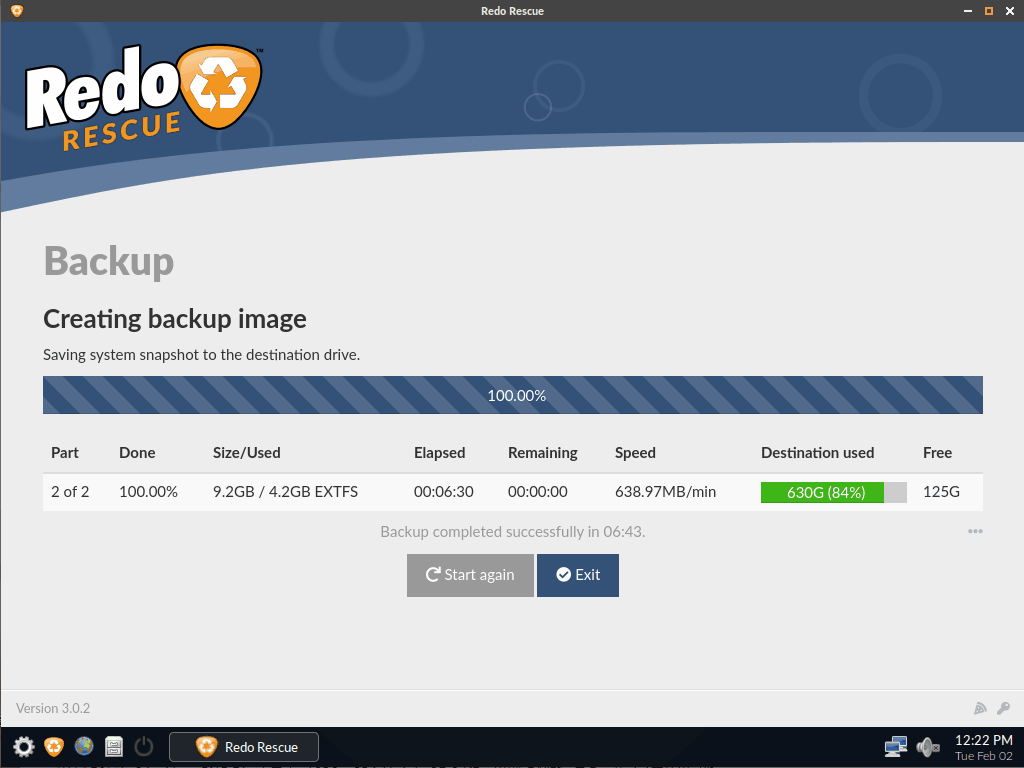1024x768 pixels.
Task: Click the '00:00:00' remaining time cell
Action: pos(537,492)
